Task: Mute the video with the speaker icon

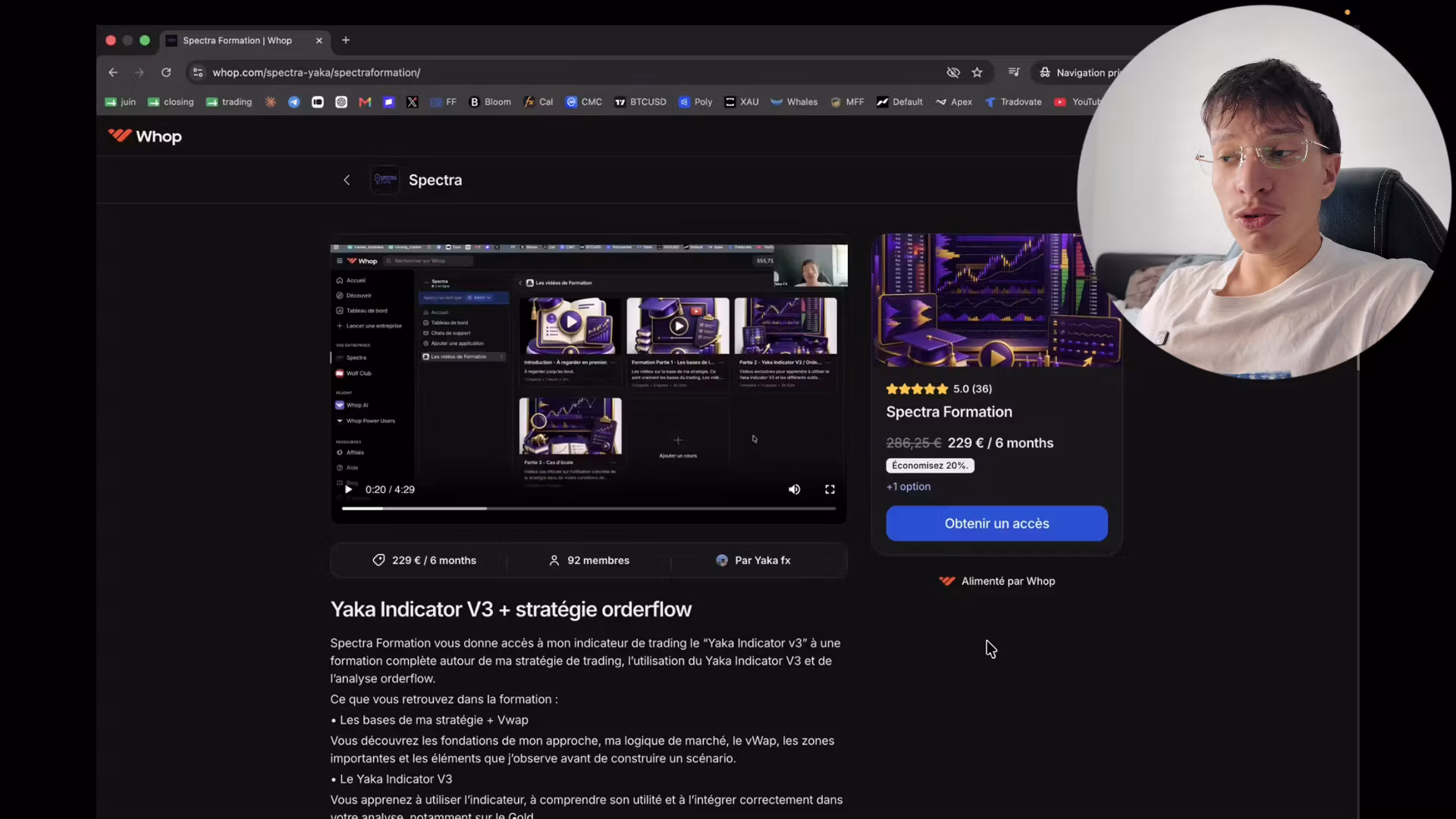Action: [794, 490]
